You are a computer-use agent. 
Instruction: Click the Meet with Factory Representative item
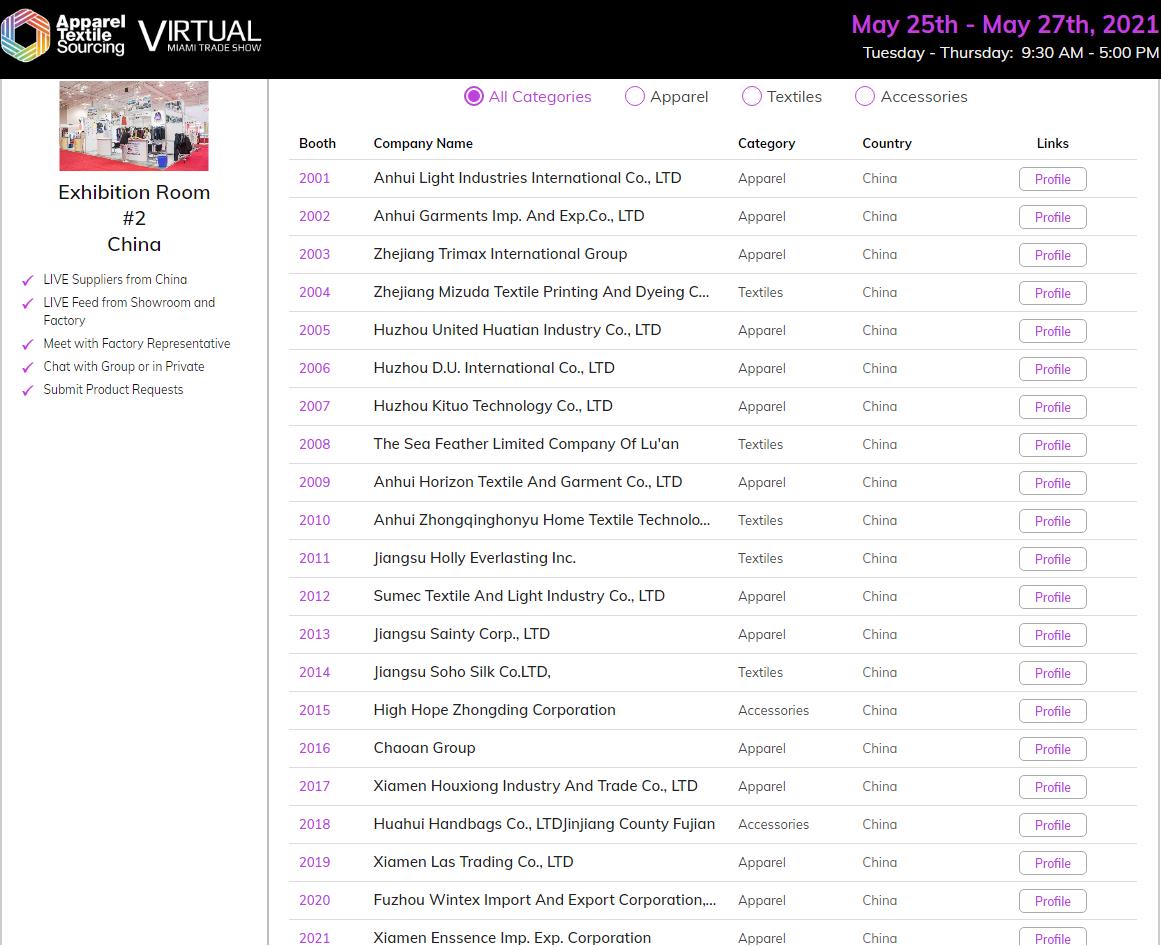[137, 344]
